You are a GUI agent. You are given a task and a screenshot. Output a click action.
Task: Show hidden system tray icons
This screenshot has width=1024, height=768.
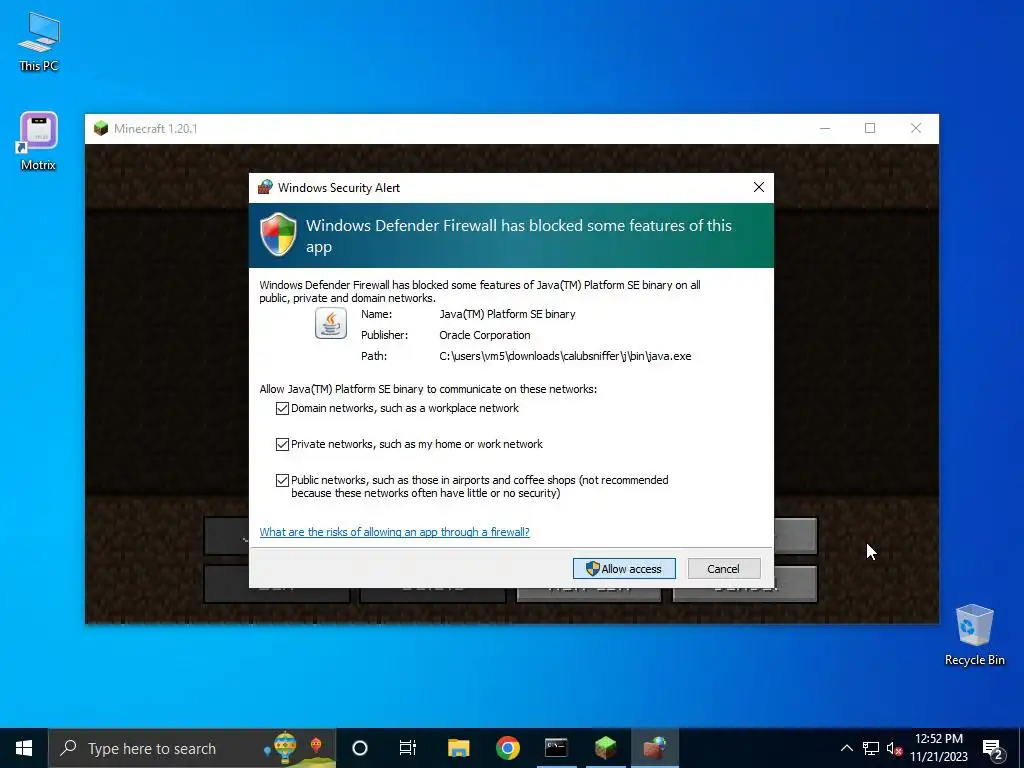pos(846,748)
